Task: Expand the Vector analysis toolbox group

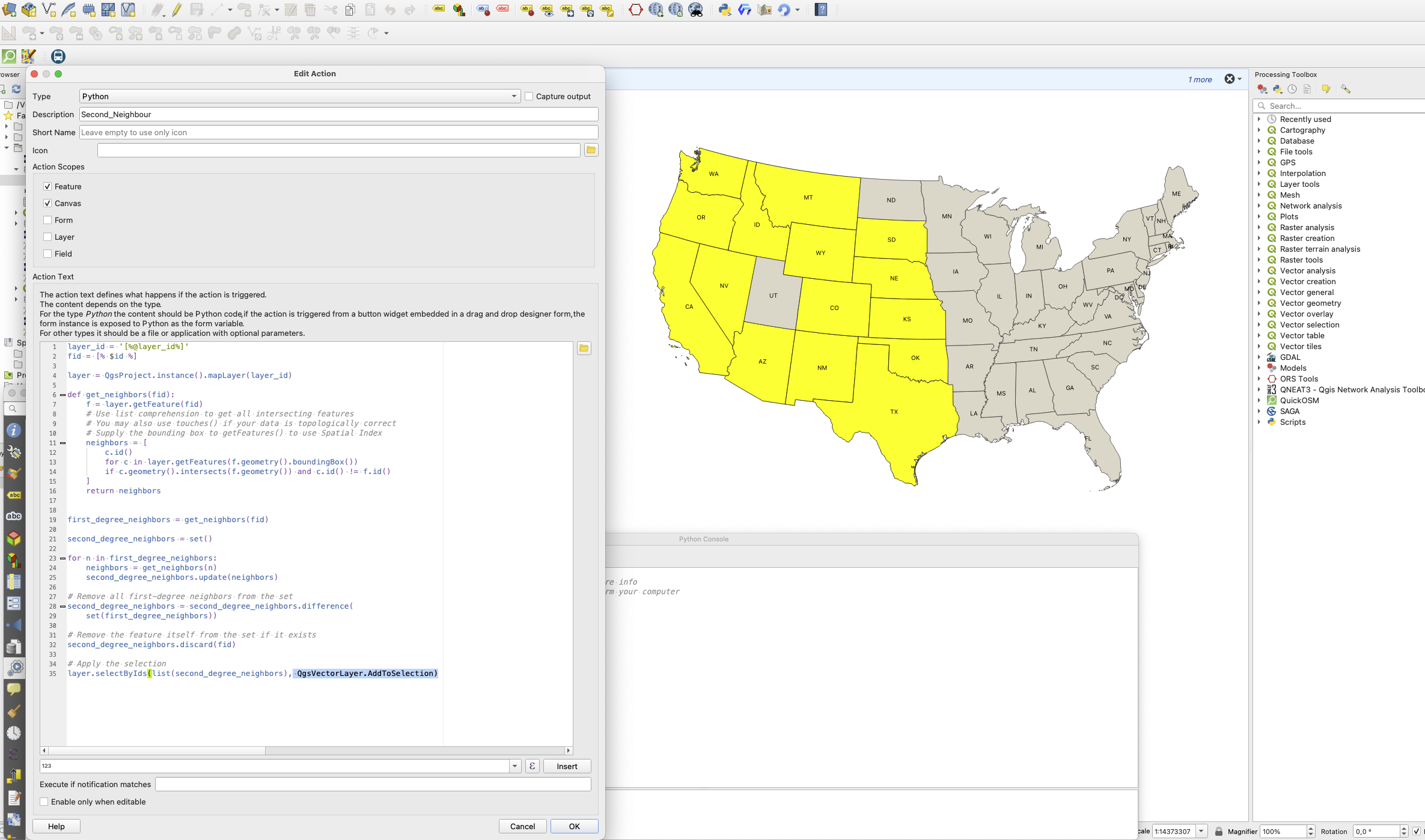Action: [x=1259, y=271]
